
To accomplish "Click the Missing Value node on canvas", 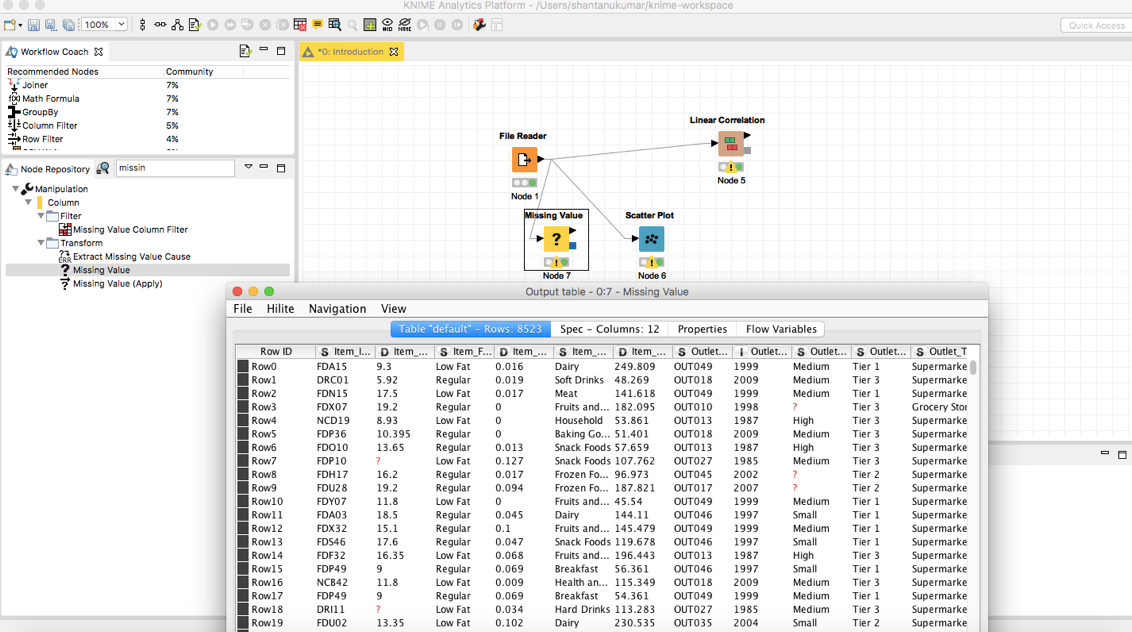I will coord(556,239).
